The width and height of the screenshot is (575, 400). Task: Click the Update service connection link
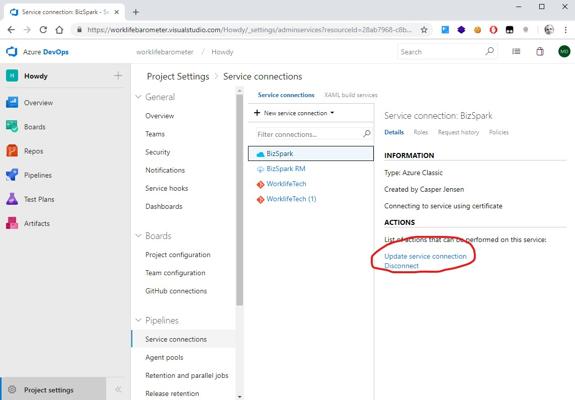(425, 256)
